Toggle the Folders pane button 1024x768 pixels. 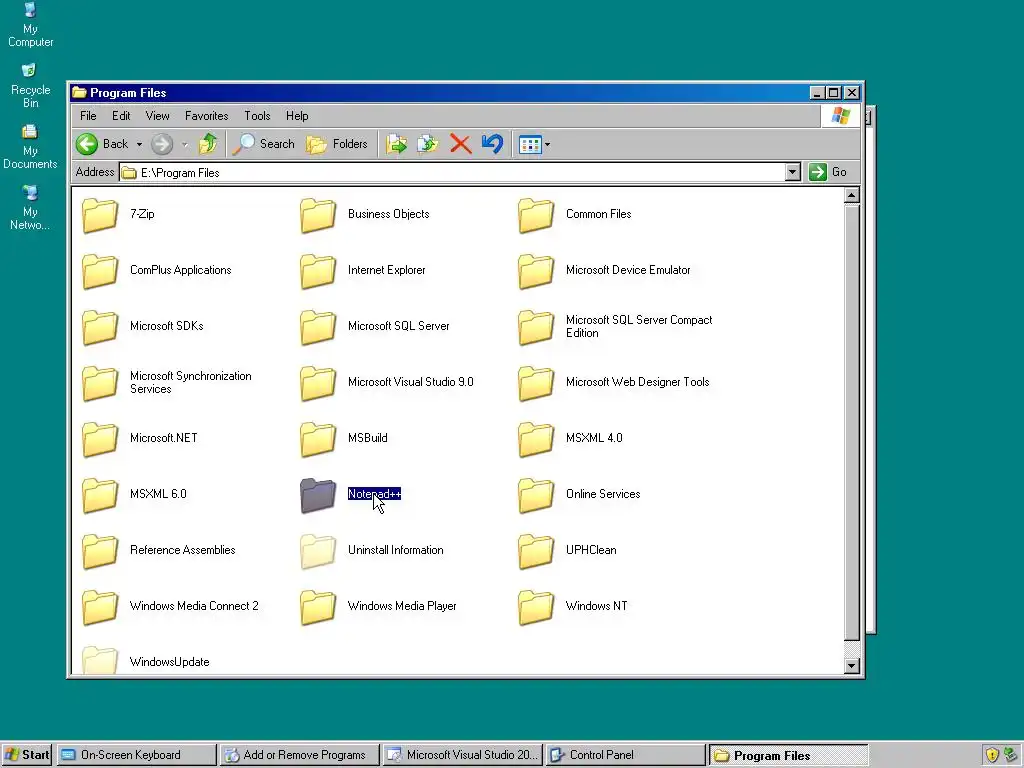click(x=337, y=144)
